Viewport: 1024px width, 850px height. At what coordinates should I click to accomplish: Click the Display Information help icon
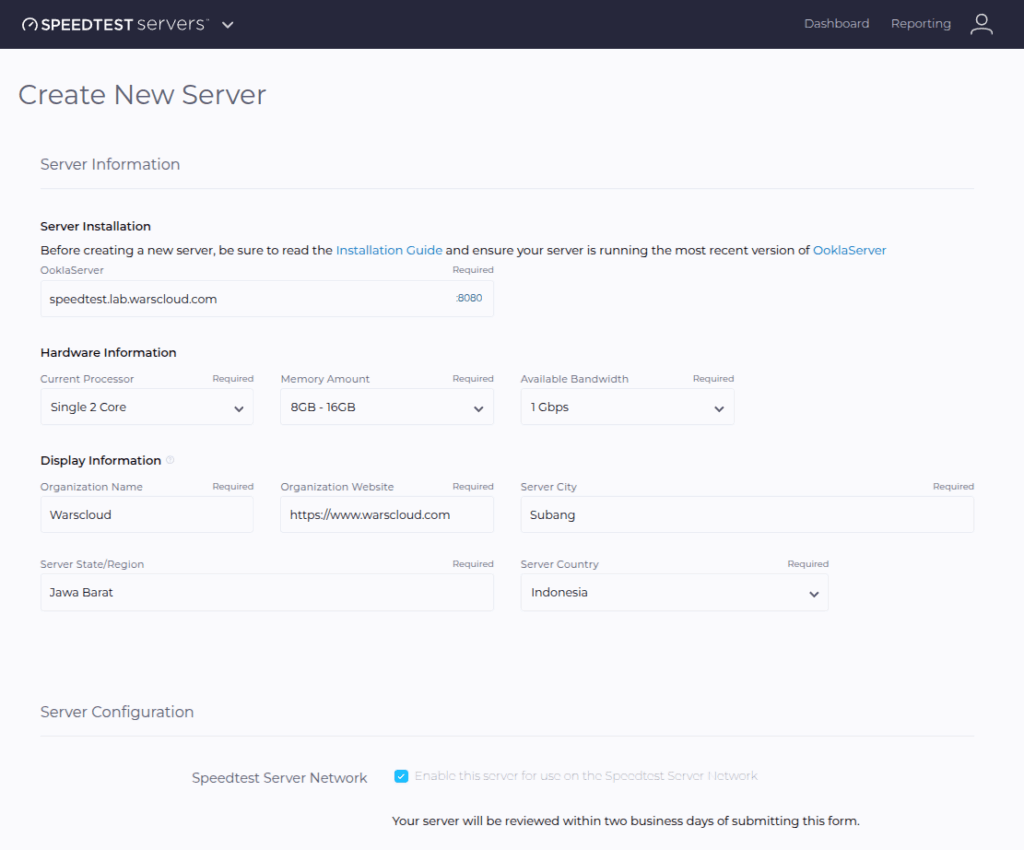click(x=170, y=460)
